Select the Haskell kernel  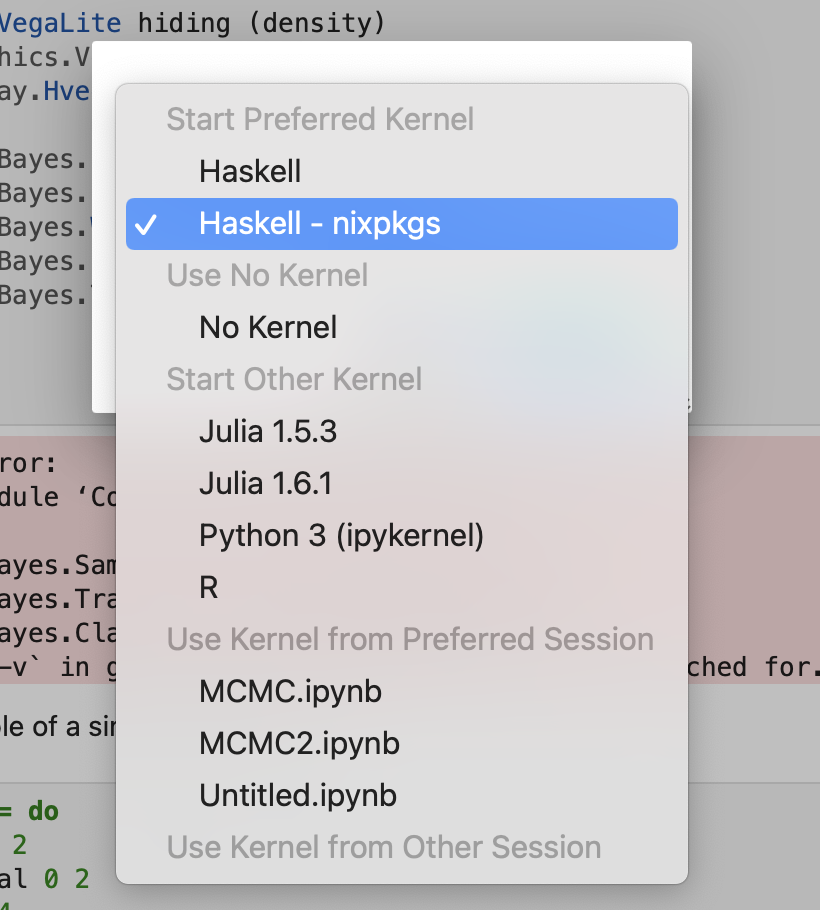[x=249, y=171]
